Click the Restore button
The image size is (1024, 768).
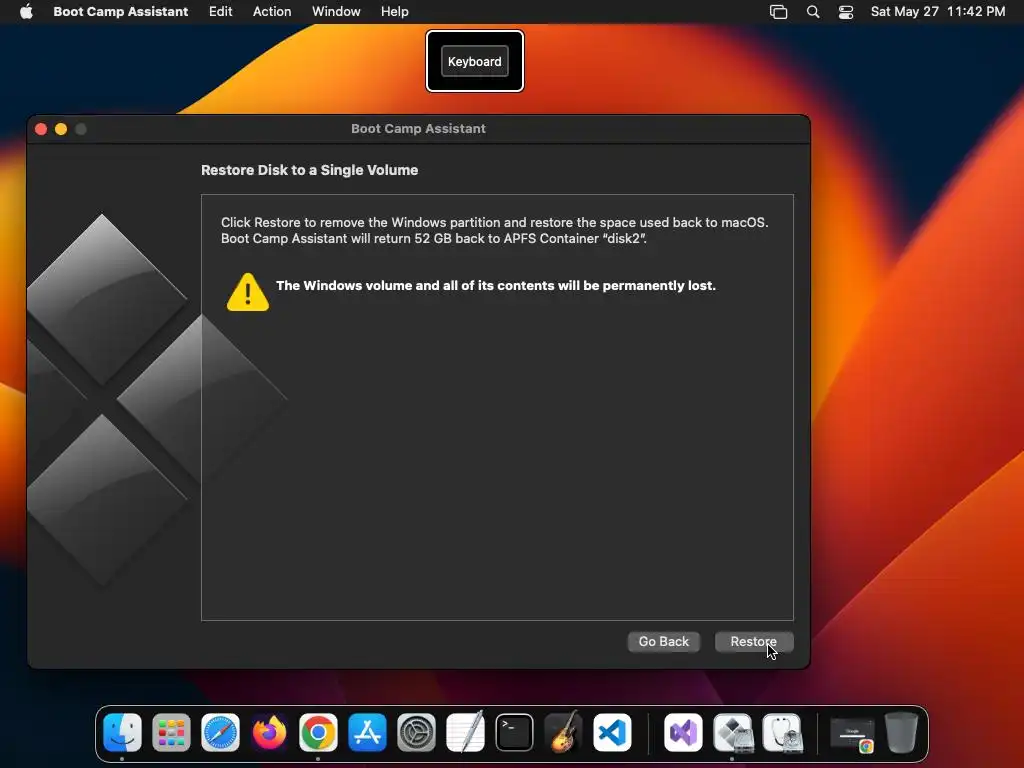pyautogui.click(x=754, y=641)
